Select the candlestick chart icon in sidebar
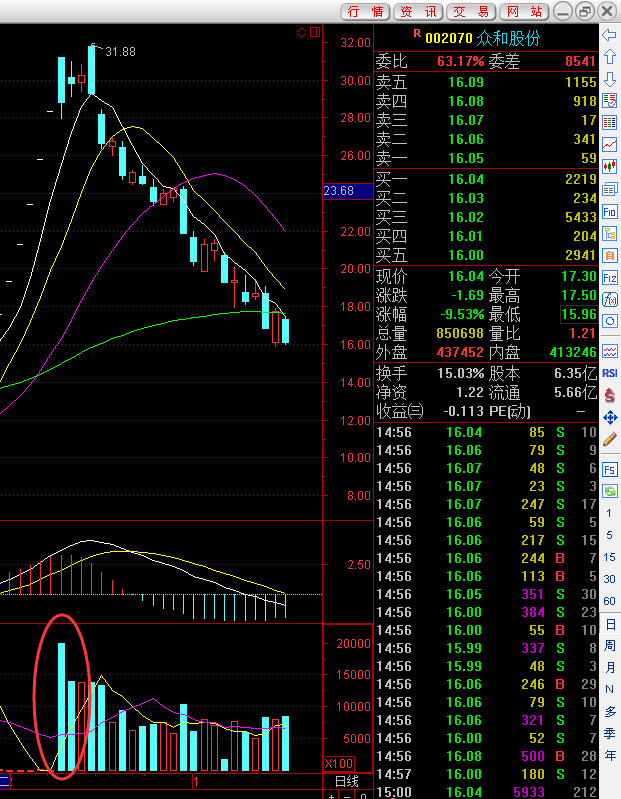 [610, 166]
